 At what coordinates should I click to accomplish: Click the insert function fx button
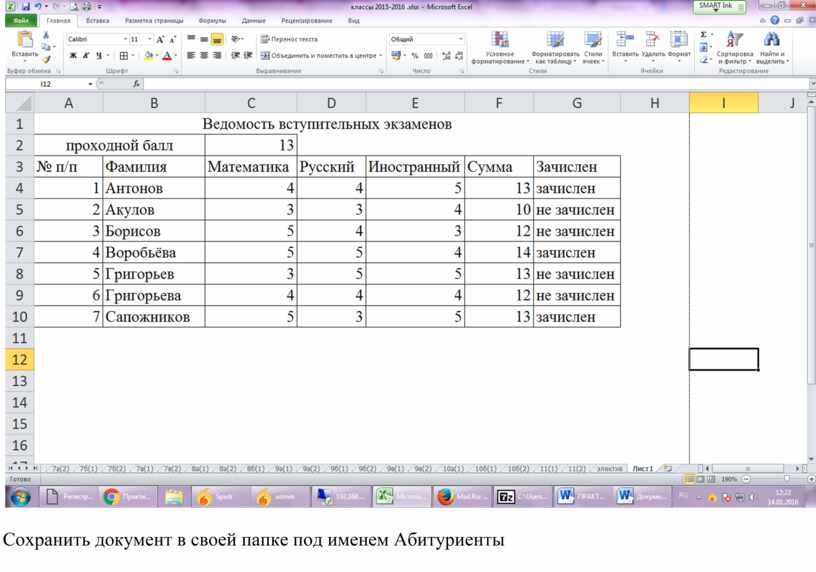click(136, 84)
